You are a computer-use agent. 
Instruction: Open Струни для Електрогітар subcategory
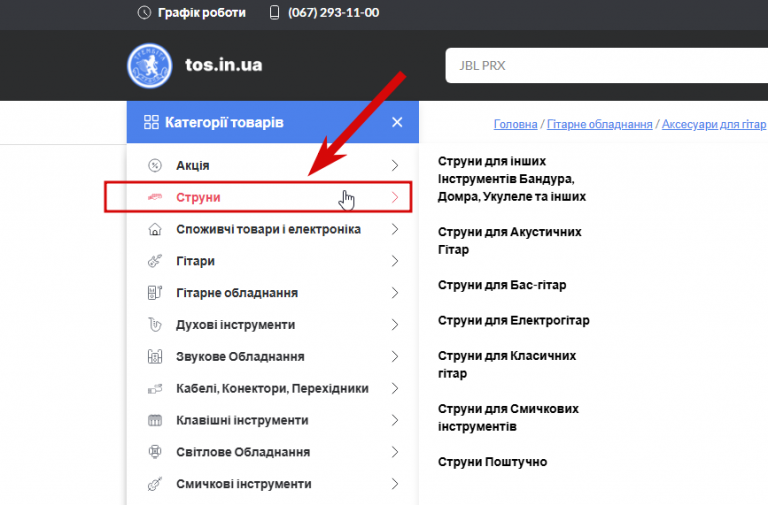point(514,320)
